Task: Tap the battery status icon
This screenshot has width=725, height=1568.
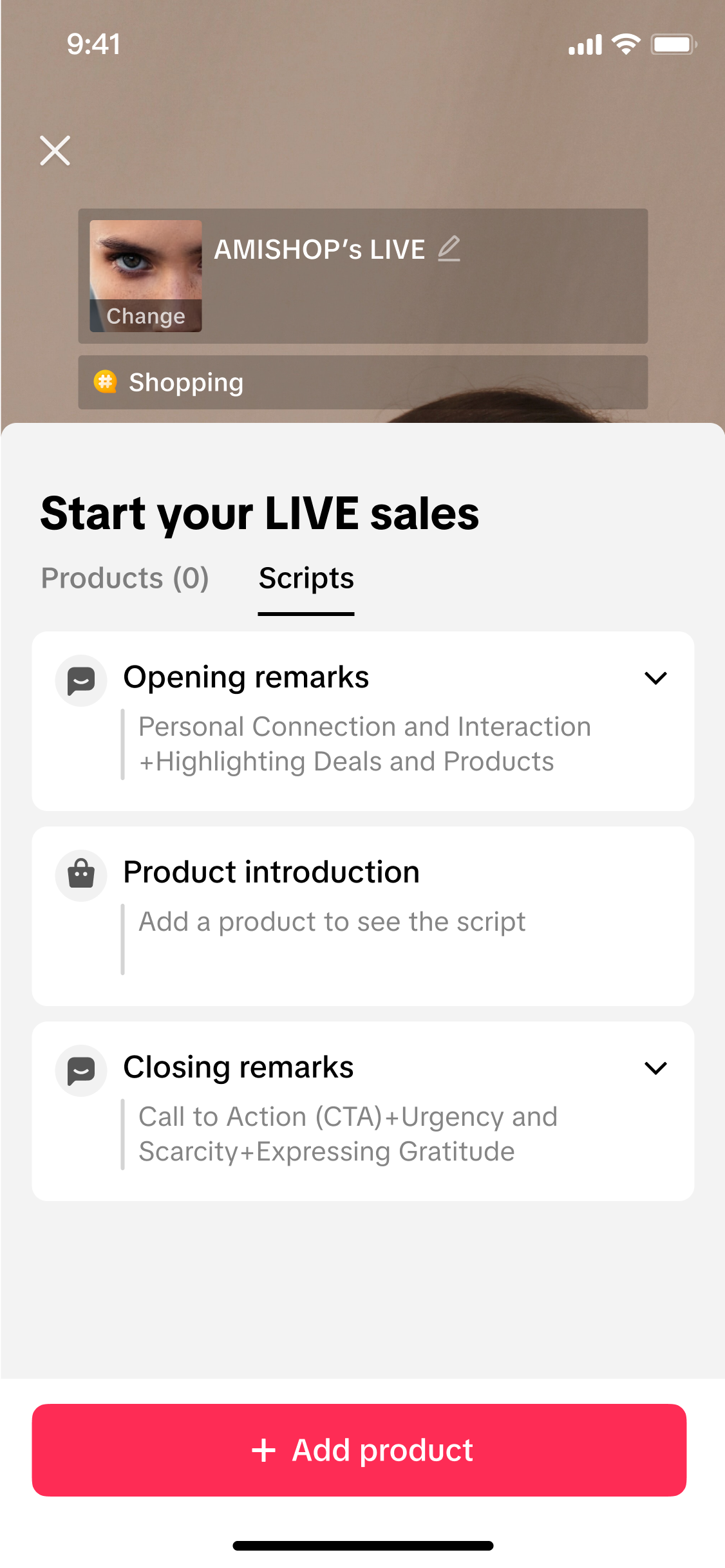Action: (673, 44)
